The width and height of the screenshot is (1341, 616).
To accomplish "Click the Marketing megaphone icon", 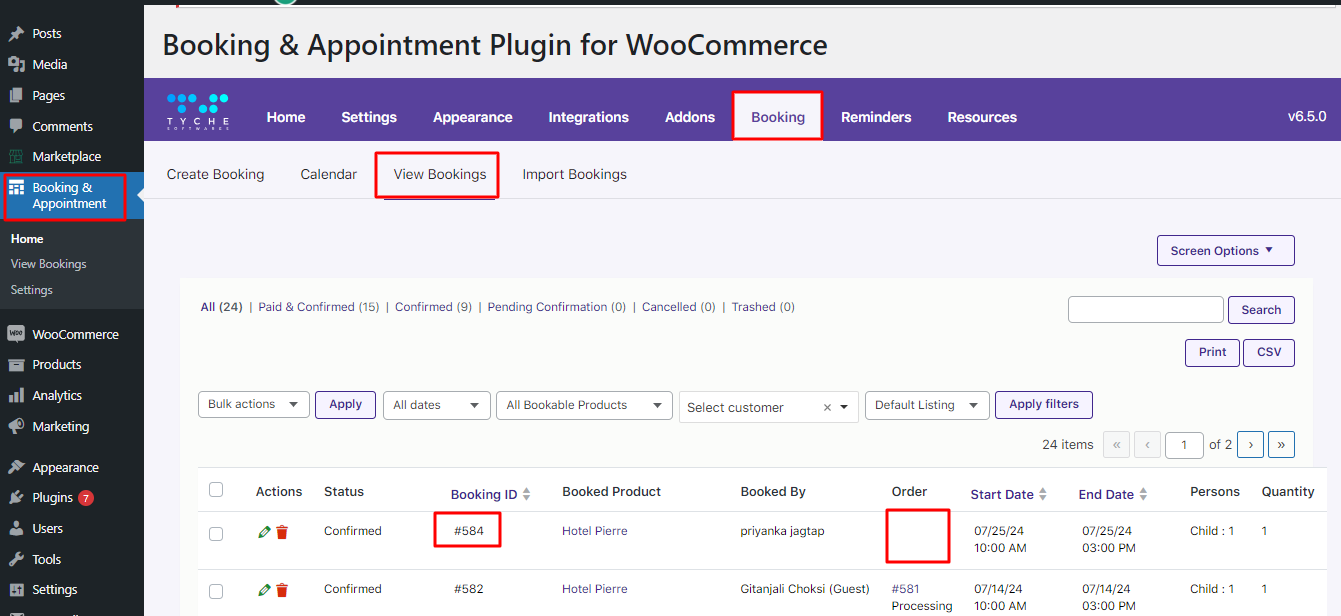I will 16,426.
